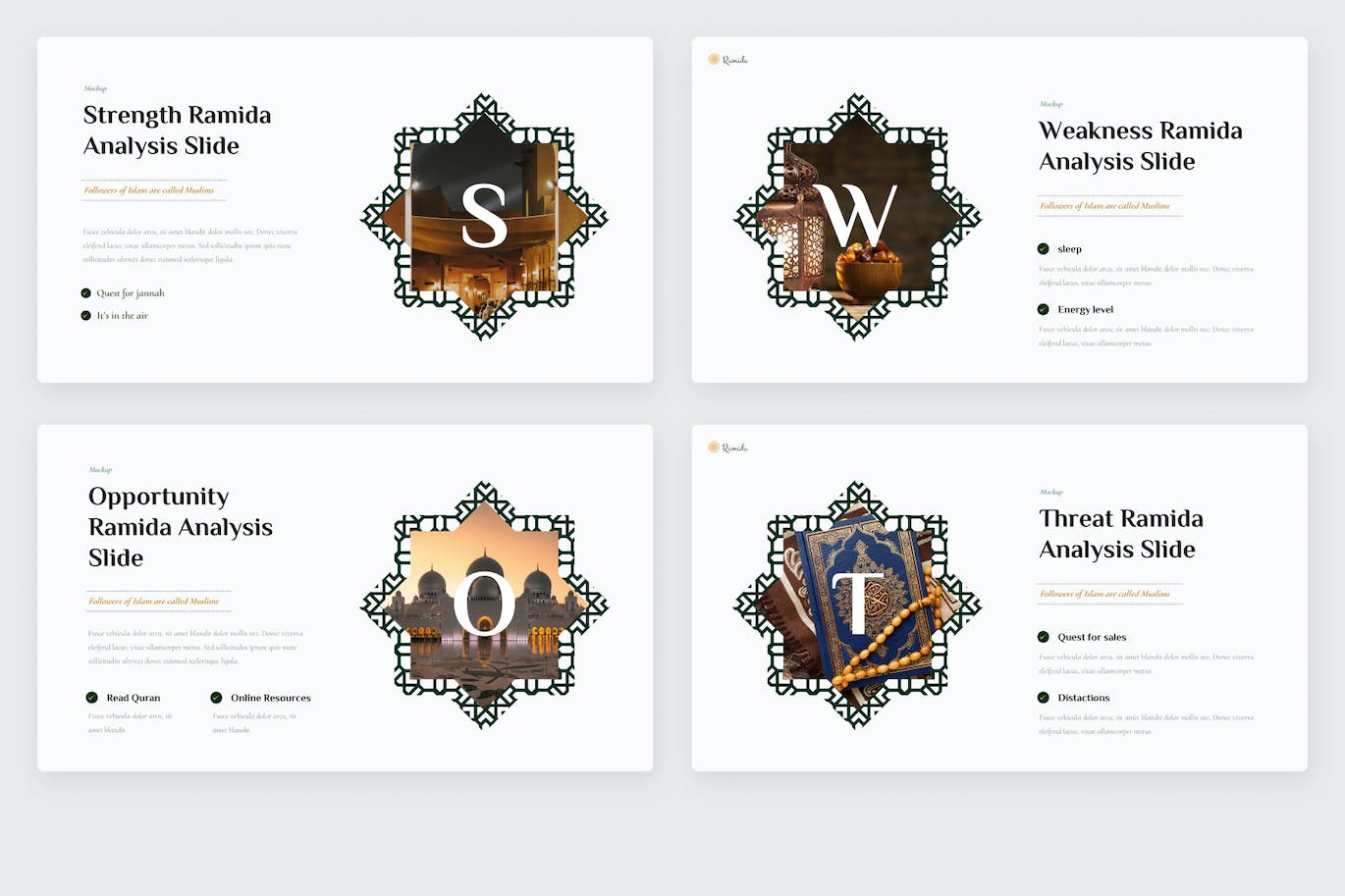This screenshot has width=1345, height=896.
Task: Click description under sleep
Action: [x=1147, y=276]
